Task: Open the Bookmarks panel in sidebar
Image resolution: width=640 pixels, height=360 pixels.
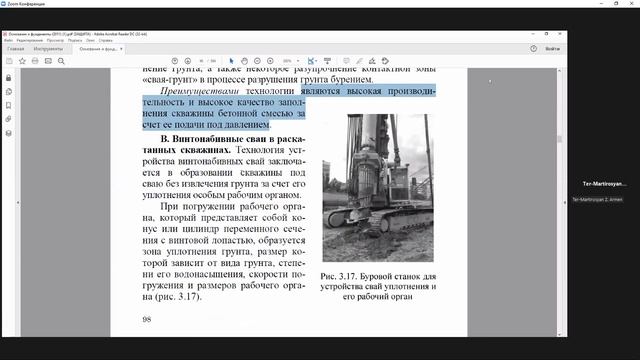Action: pos(9,105)
